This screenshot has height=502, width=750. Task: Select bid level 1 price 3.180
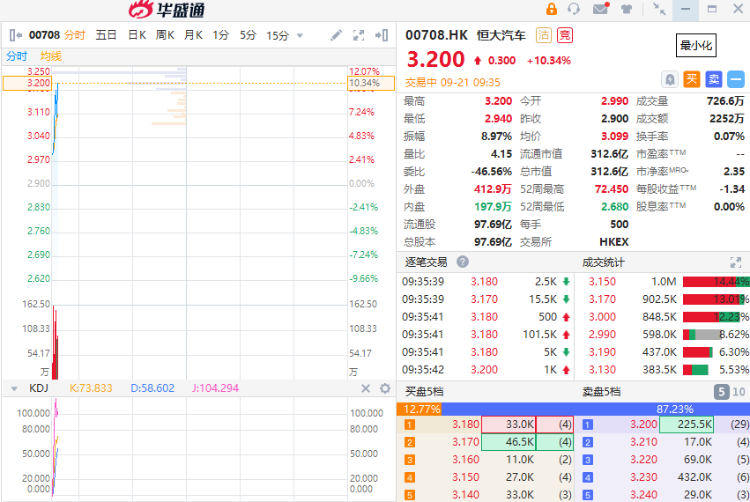coord(465,424)
